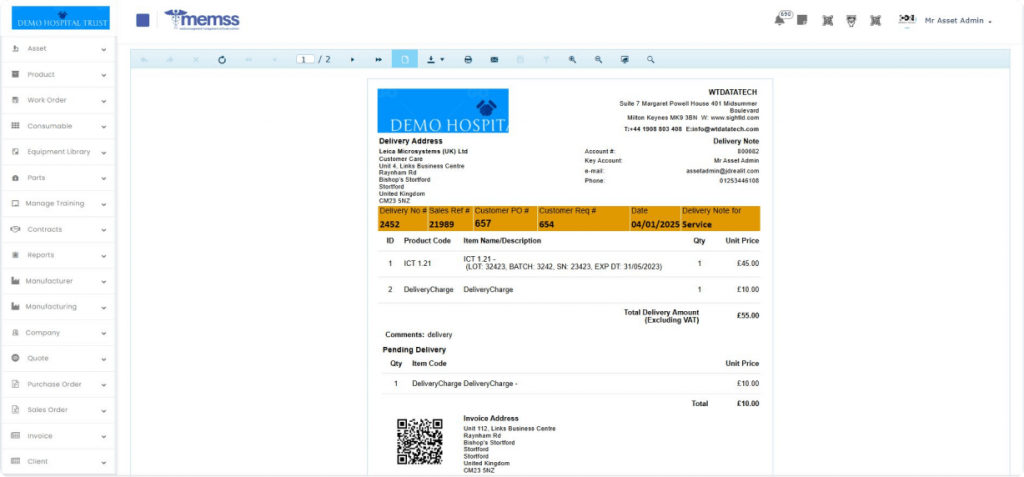
Task: Toggle sidebar with blue square button
Action: pos(142,20)
